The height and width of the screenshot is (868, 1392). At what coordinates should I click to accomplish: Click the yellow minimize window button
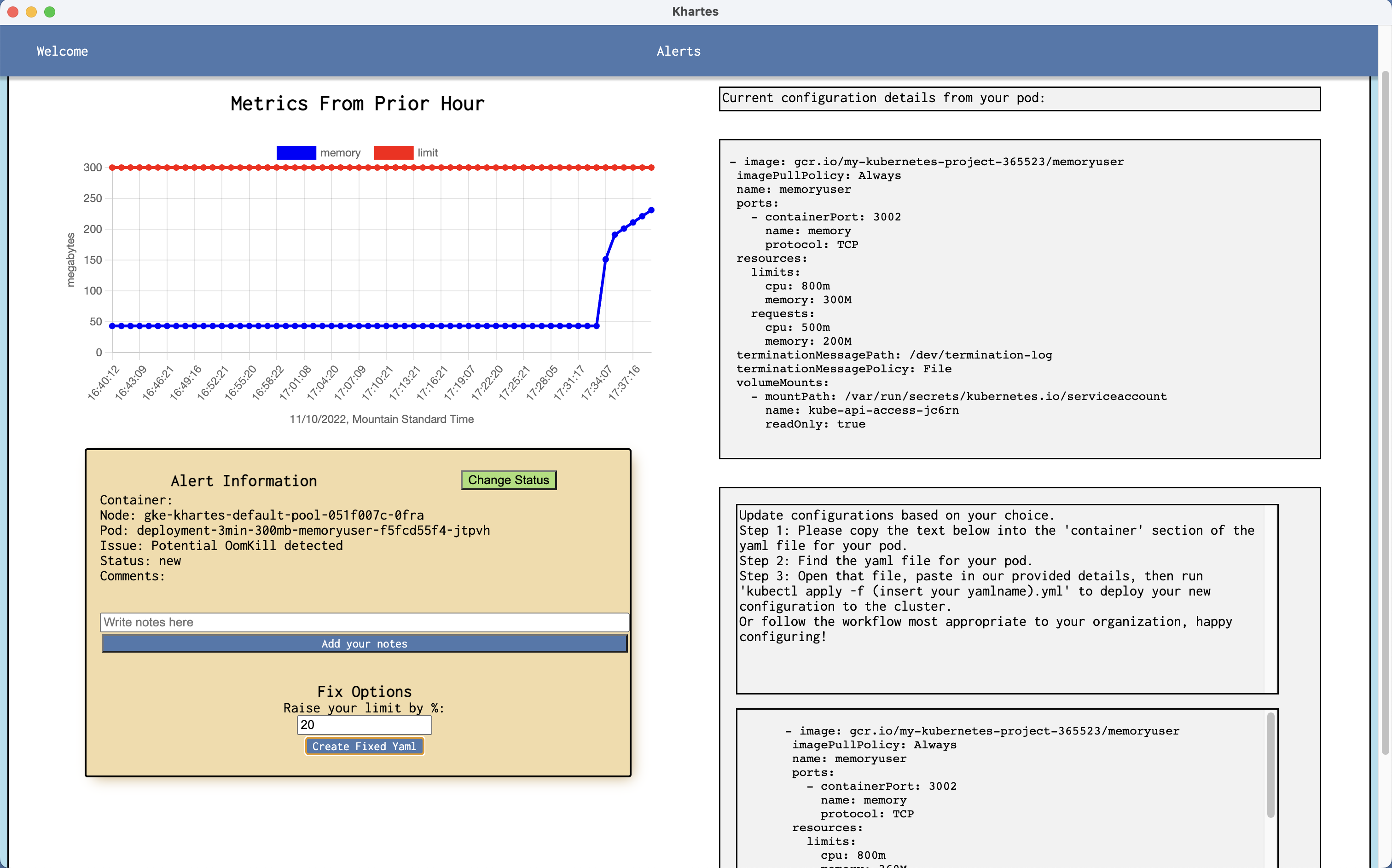coord(32,12)
